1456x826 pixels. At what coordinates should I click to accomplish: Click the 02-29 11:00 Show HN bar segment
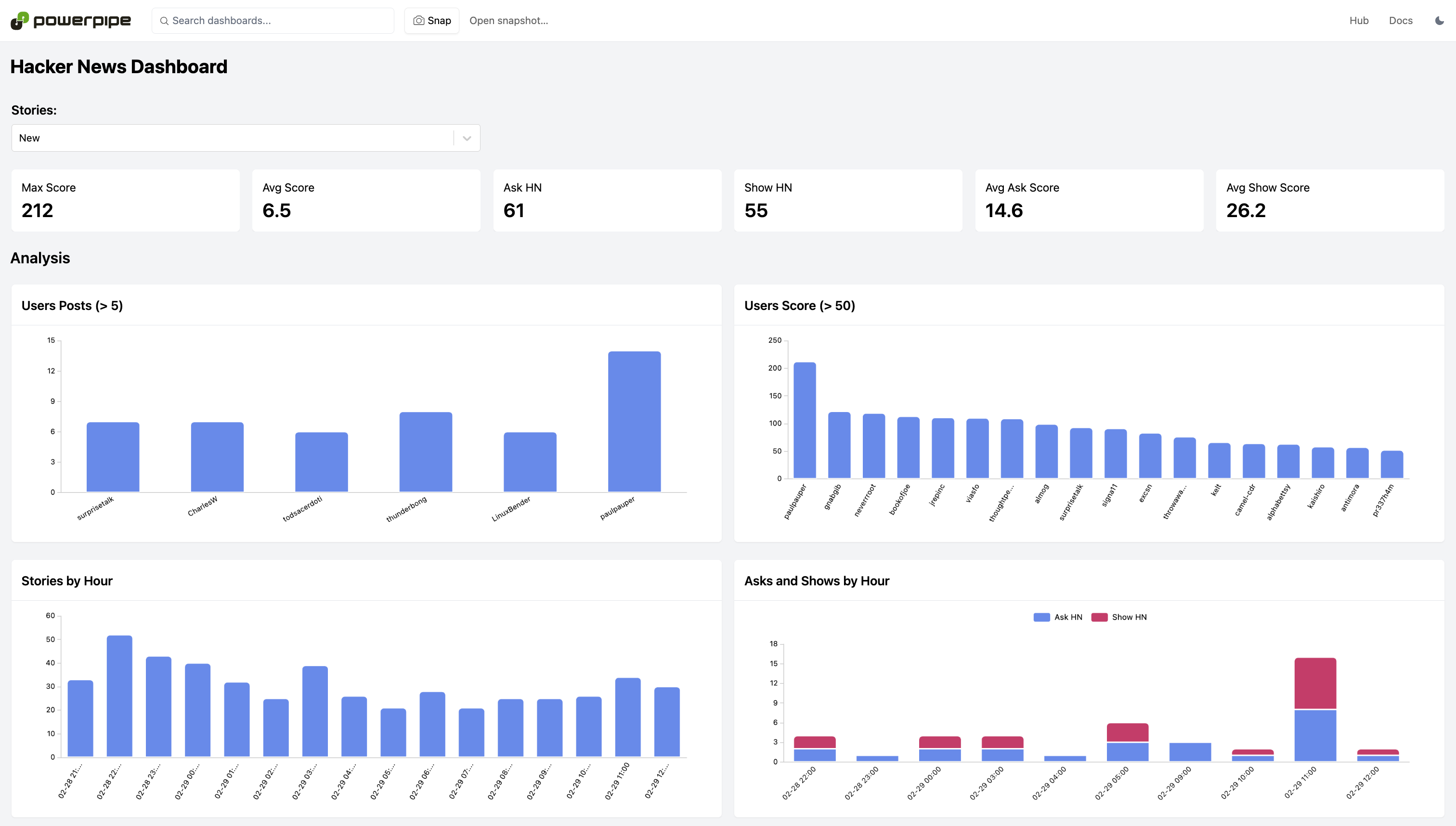[x=1315, y=683]
